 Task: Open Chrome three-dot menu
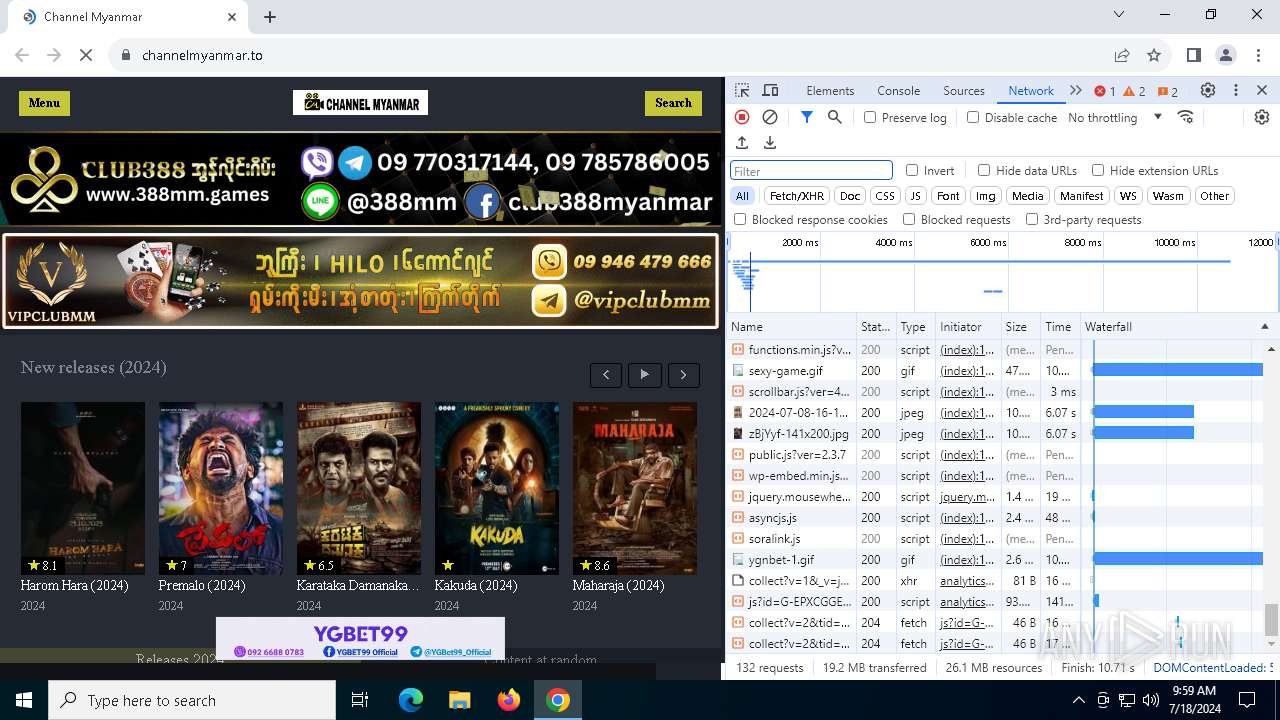click(x=1258, y=55)
